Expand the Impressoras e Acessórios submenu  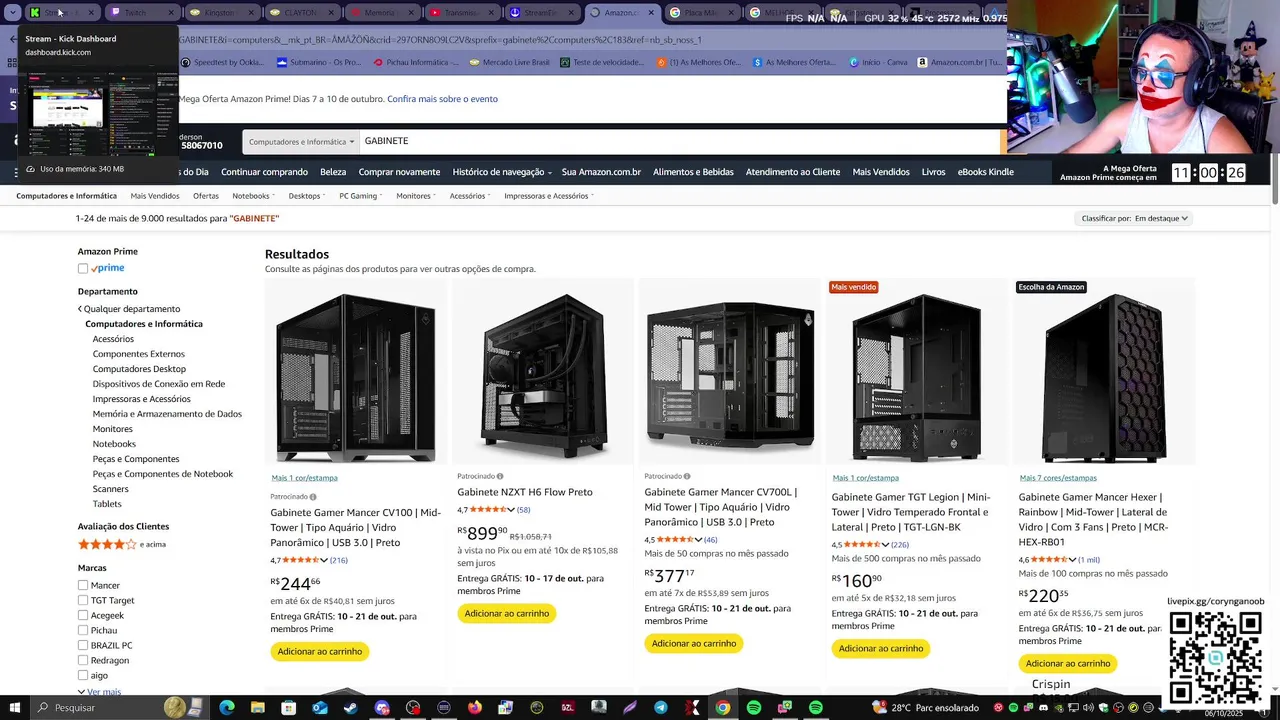tap(549, 196)
